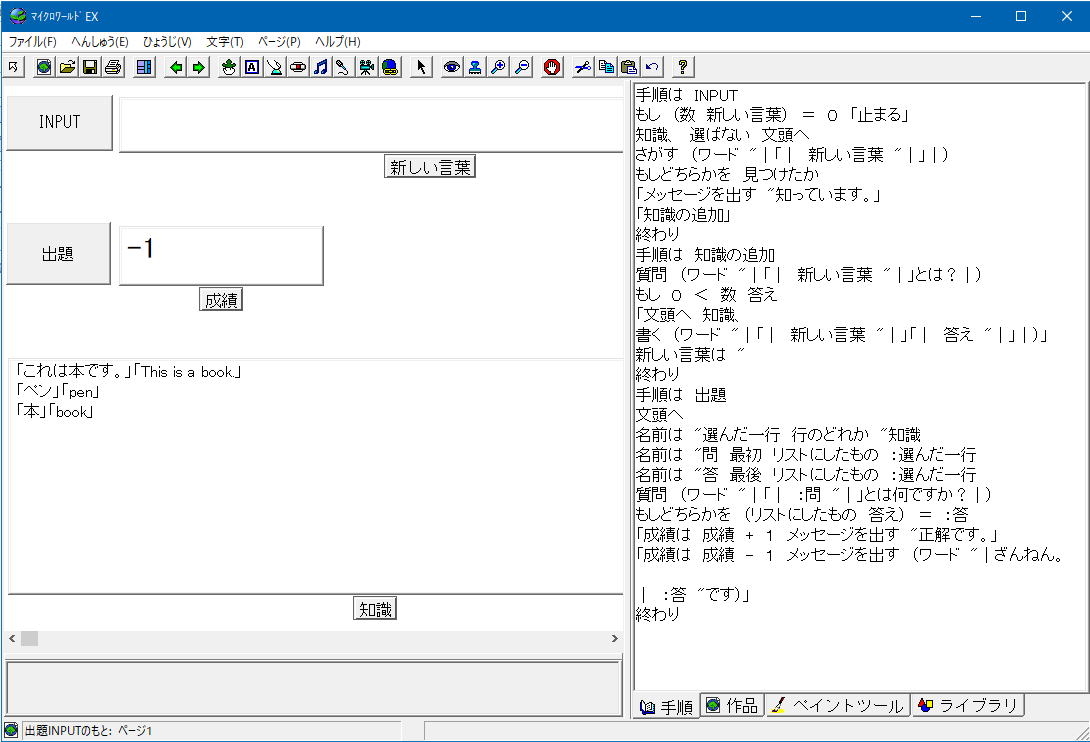Go to next page with green right arrow
The height and width of the screenshot is (742, 1090).
click(199, 67)
